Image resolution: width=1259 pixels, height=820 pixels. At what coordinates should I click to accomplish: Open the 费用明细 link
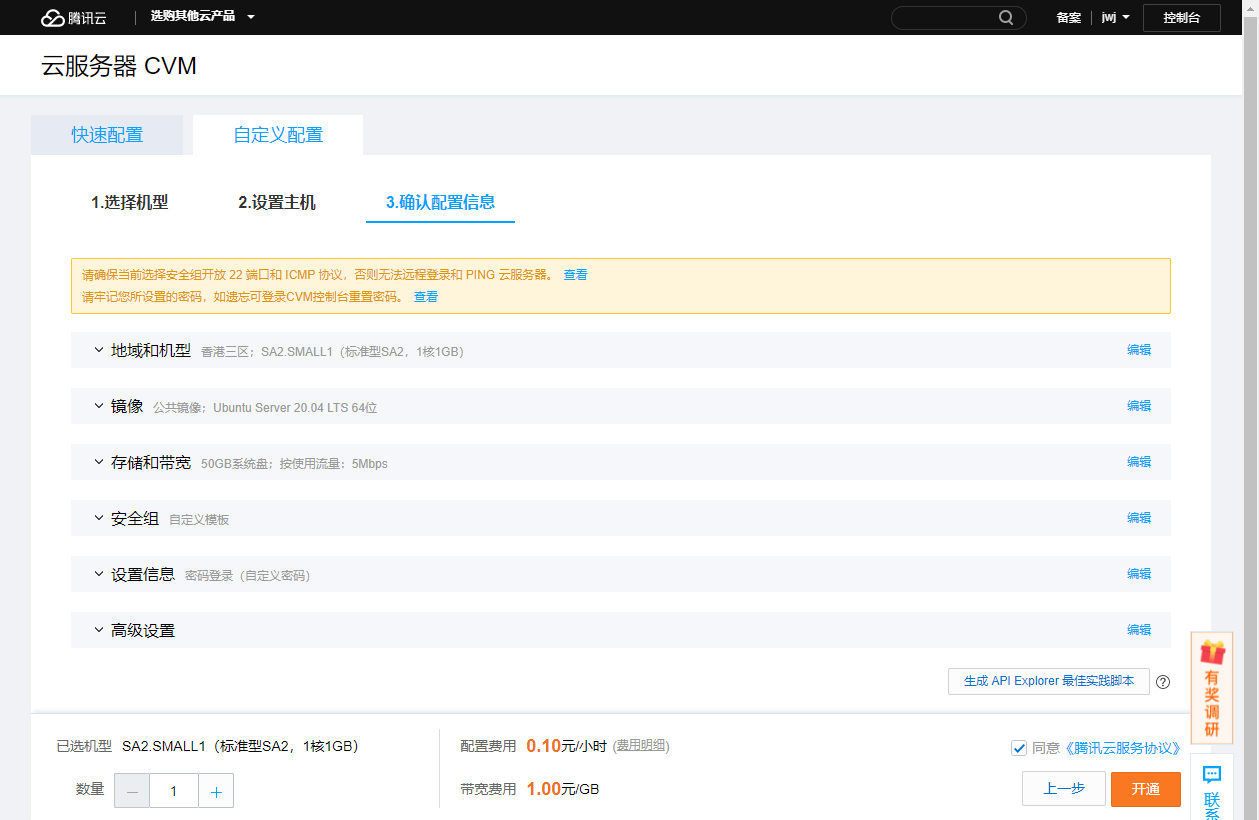pyautogui.click(x=641, y=746)
